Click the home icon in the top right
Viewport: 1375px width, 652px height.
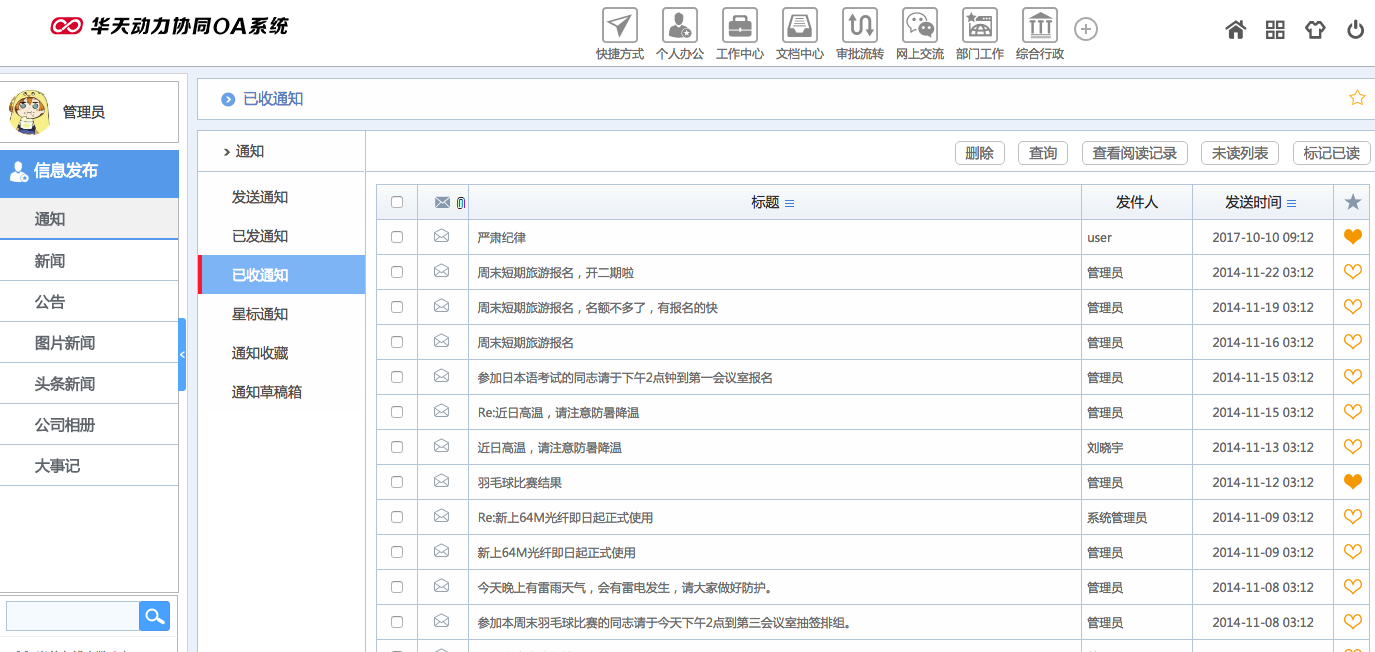click(x=1236, y=30)
